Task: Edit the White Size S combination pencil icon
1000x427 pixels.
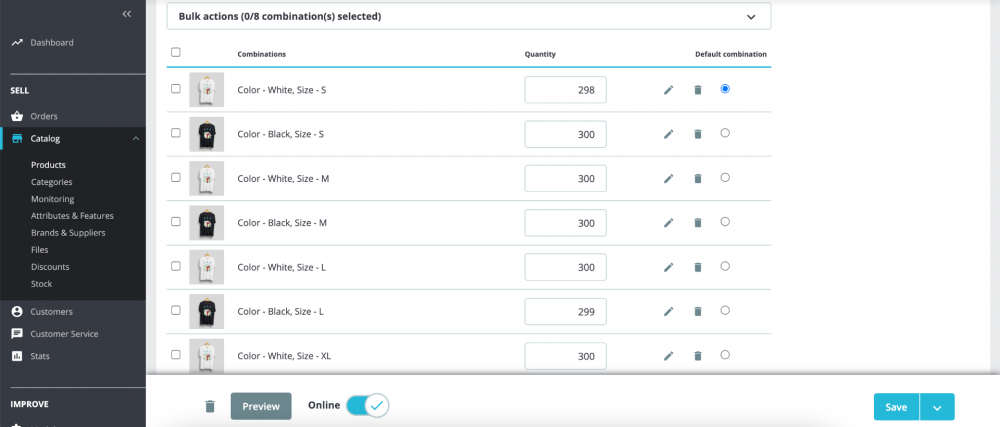Action: 668,90
